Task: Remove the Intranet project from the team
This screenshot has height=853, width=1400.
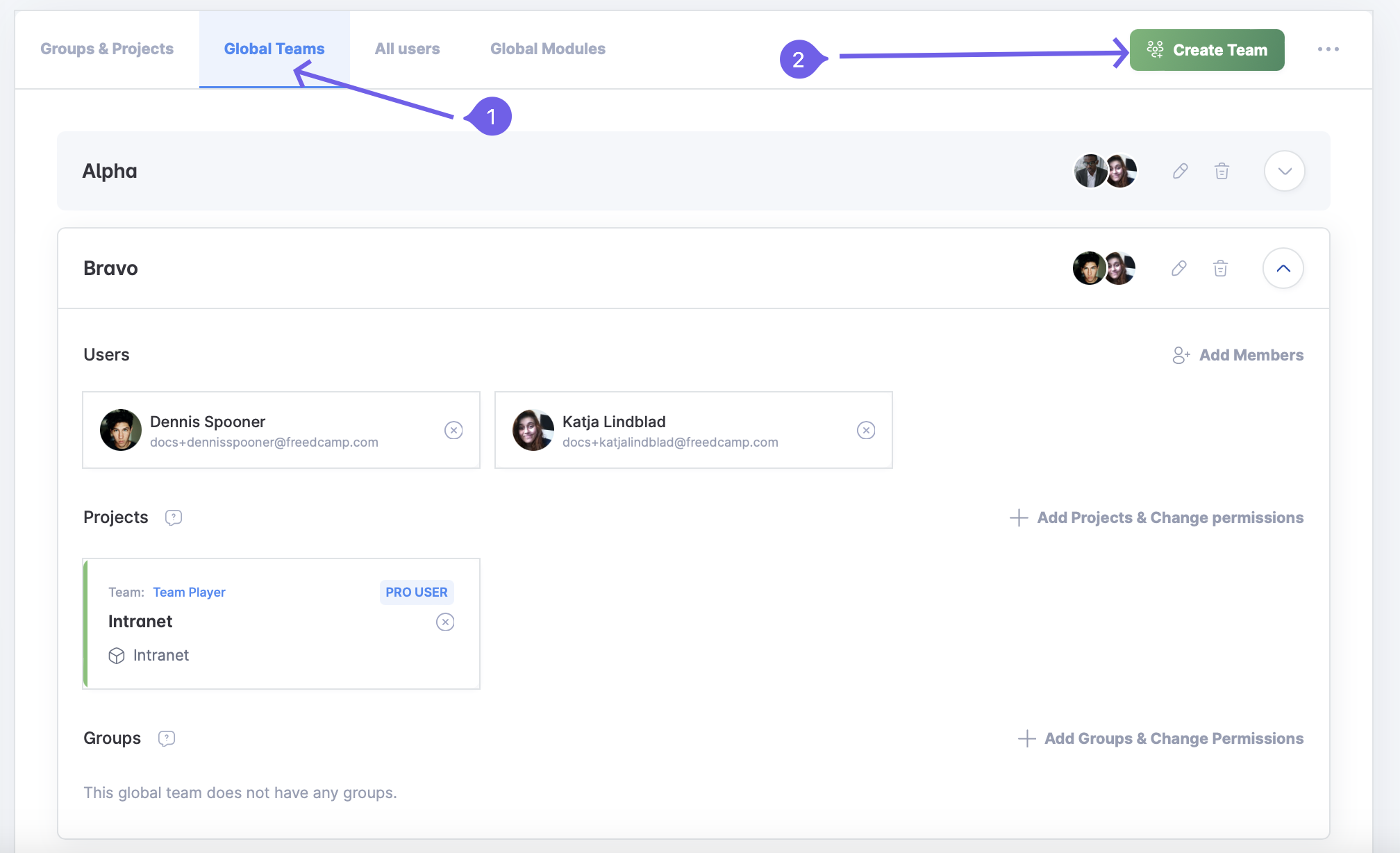Action: pos(445,622)
